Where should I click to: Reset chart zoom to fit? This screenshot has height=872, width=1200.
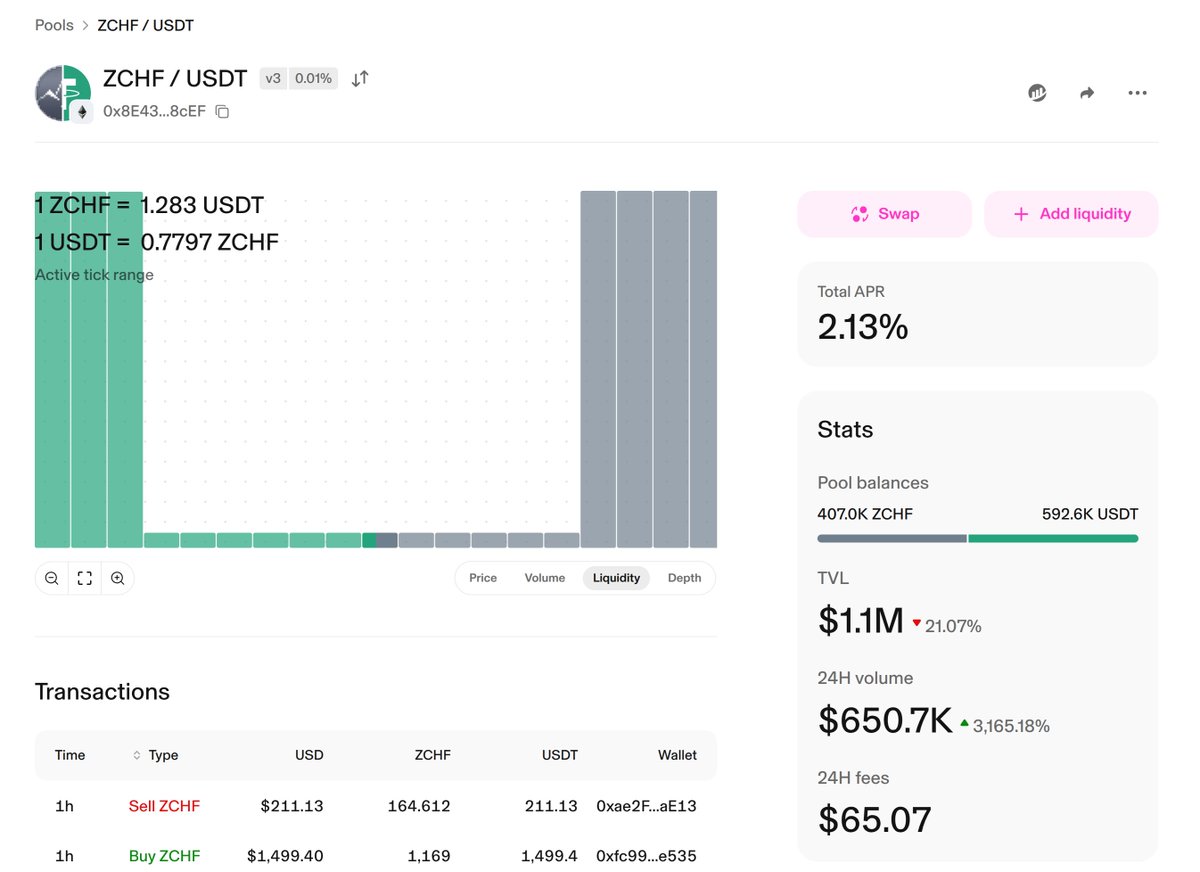(85, 578)
